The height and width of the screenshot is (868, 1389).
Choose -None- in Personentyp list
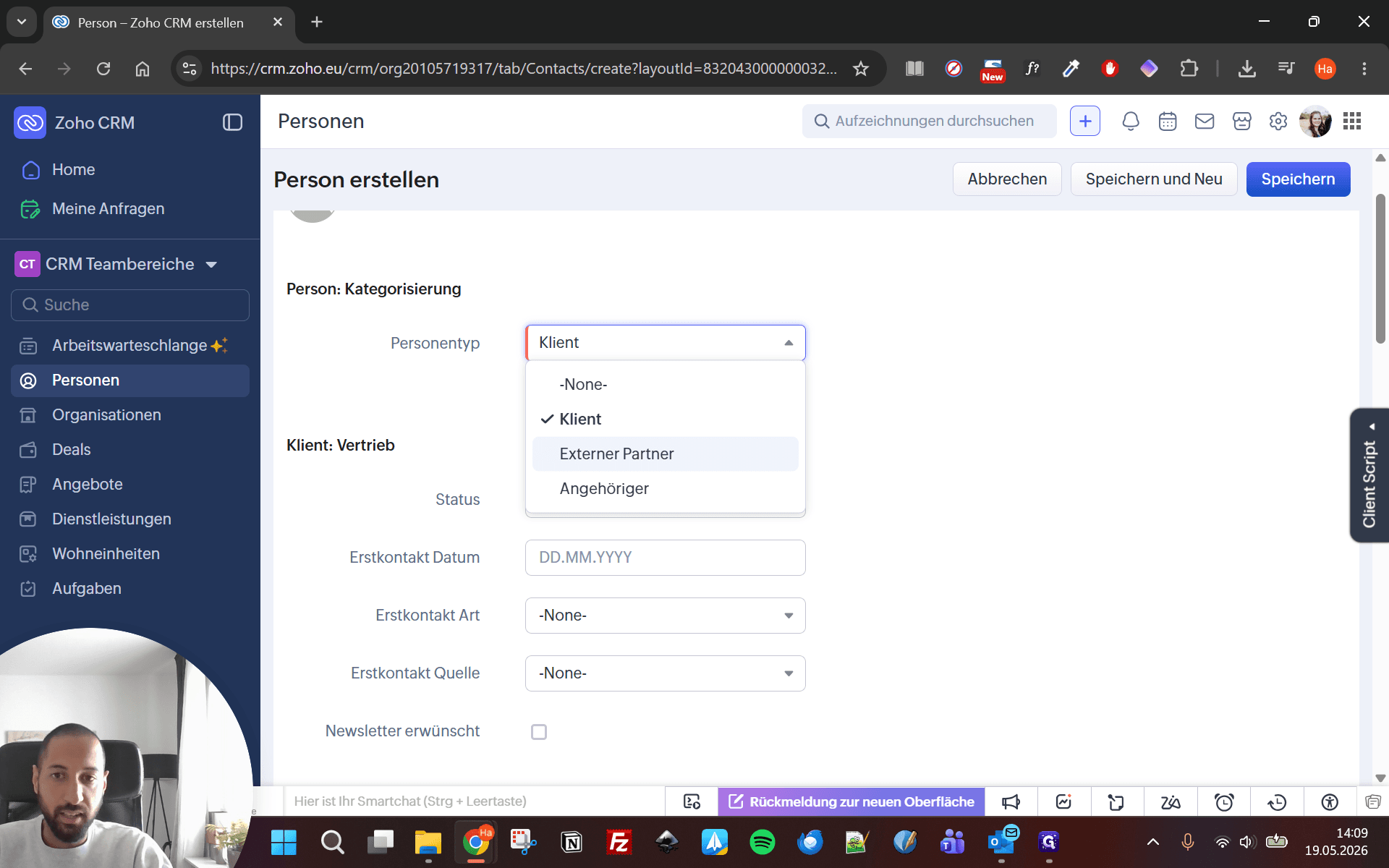point(665,384)
